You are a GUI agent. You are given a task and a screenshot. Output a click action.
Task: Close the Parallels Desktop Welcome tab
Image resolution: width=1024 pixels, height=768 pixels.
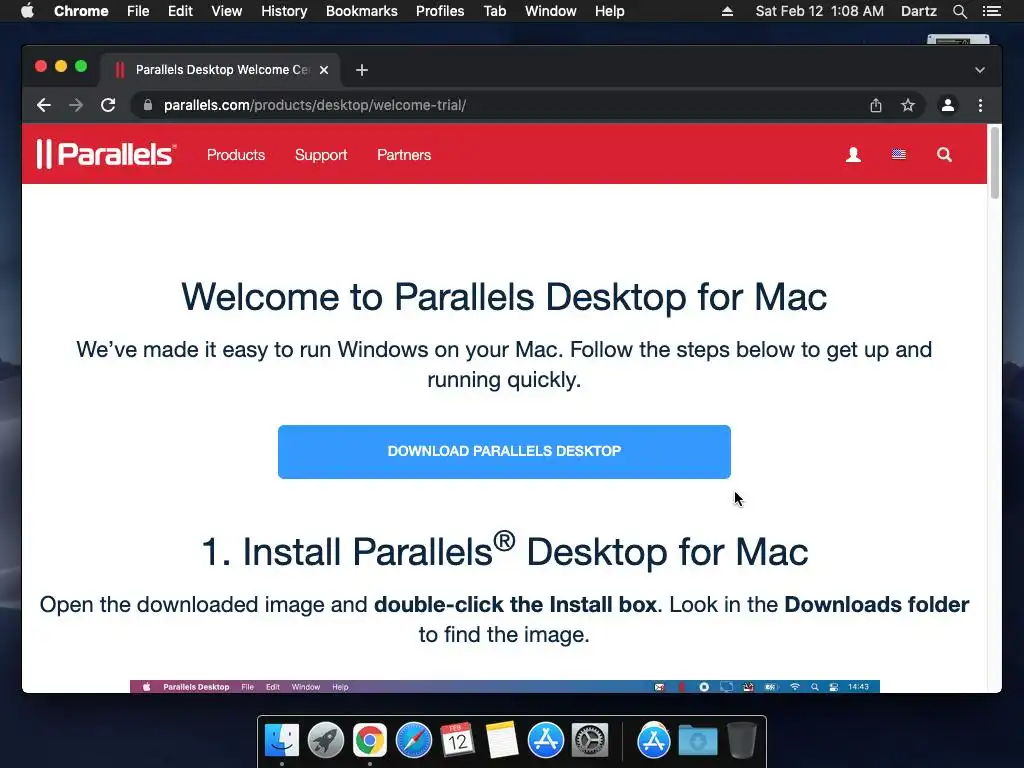click(x=324, y=70)
